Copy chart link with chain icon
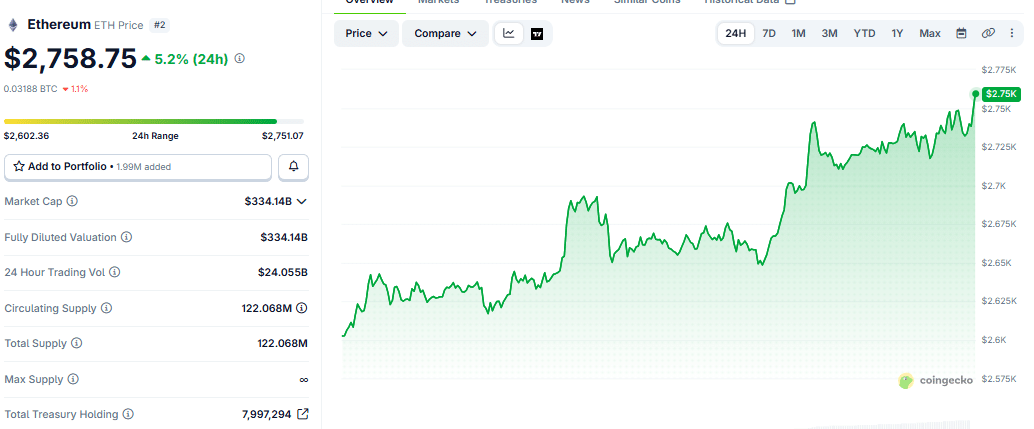 (988, 34)
